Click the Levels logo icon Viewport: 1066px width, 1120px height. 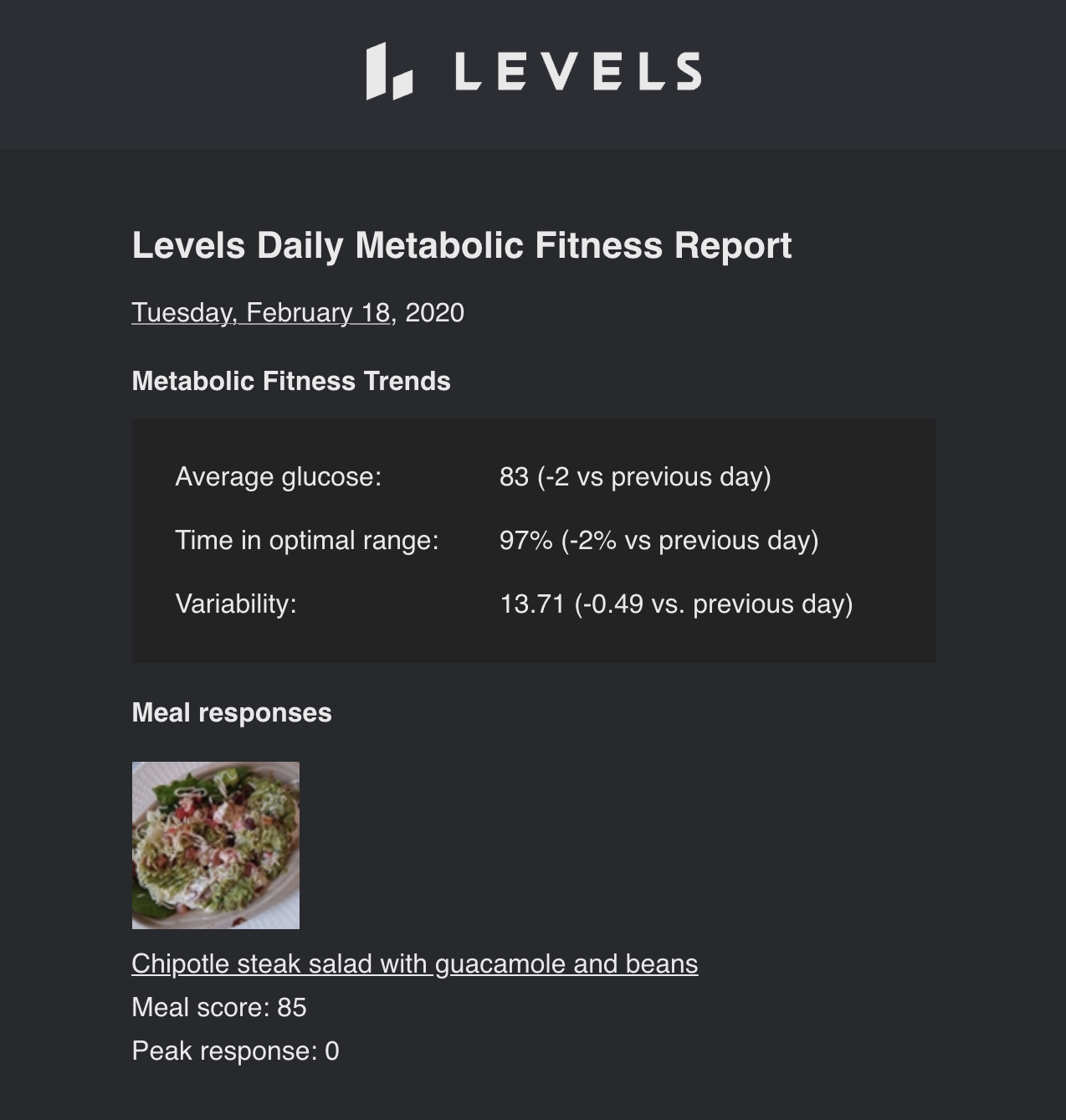(388, 72)
